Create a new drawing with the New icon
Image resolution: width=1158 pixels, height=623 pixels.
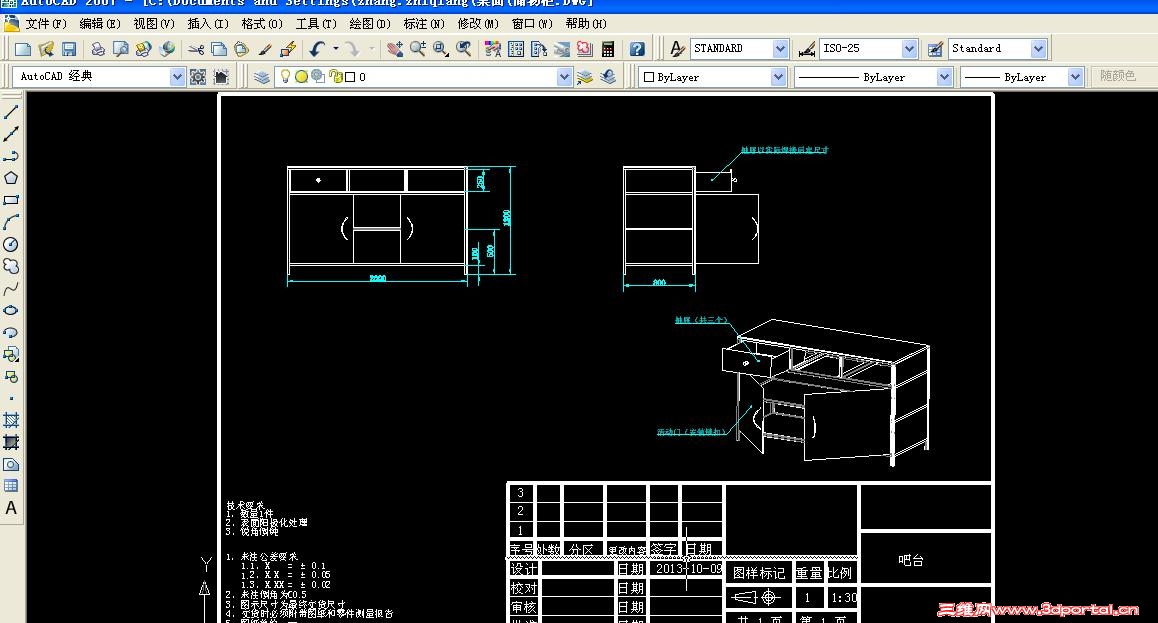click(x=23, y=49)
